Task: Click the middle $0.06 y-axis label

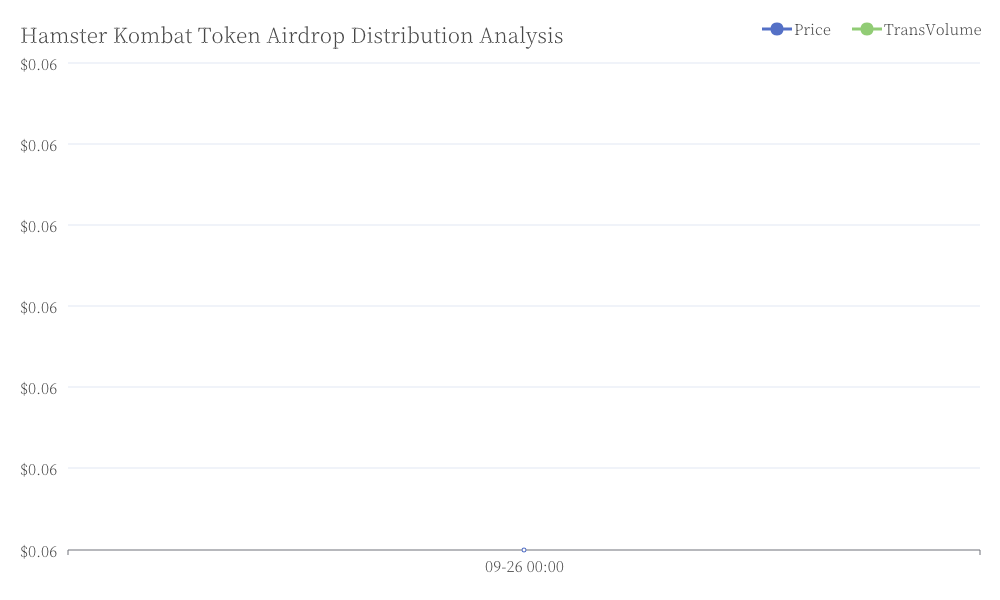Action: pos(38,307)
